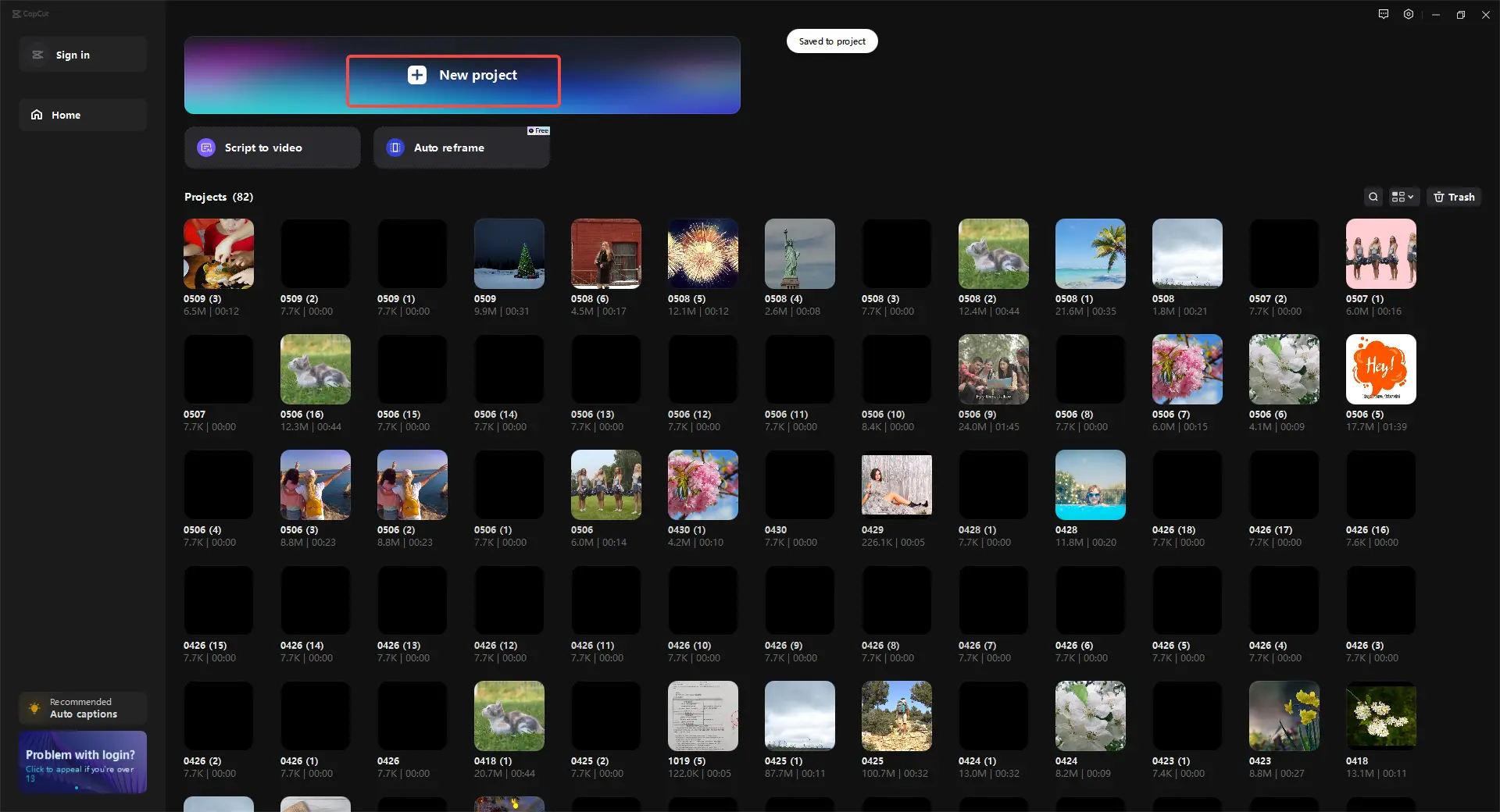The height and width of the screenshot is (812, 1500).
Task: Select the Free badge on Auto reframe
Action: click(x=537, y=130)
